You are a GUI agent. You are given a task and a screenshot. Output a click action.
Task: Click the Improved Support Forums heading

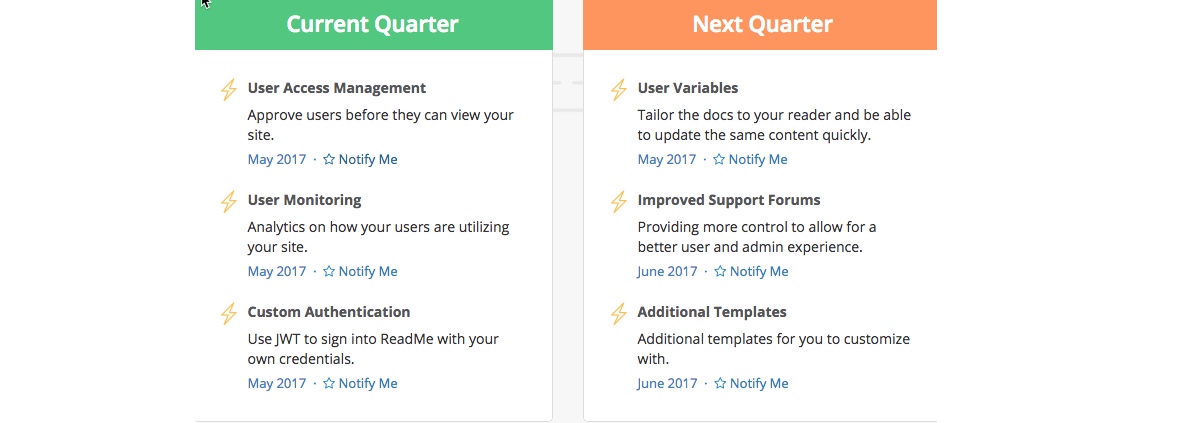pos(729,200)
